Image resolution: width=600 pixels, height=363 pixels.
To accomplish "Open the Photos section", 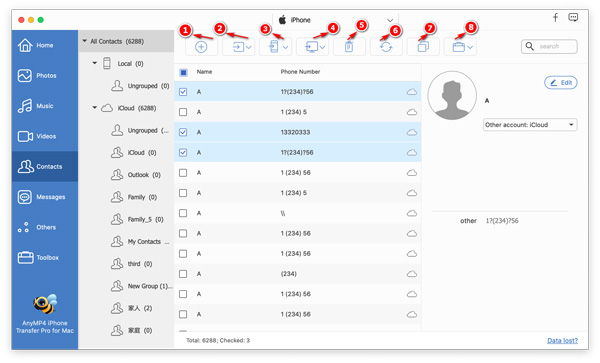I will click(x=45, y=75).
